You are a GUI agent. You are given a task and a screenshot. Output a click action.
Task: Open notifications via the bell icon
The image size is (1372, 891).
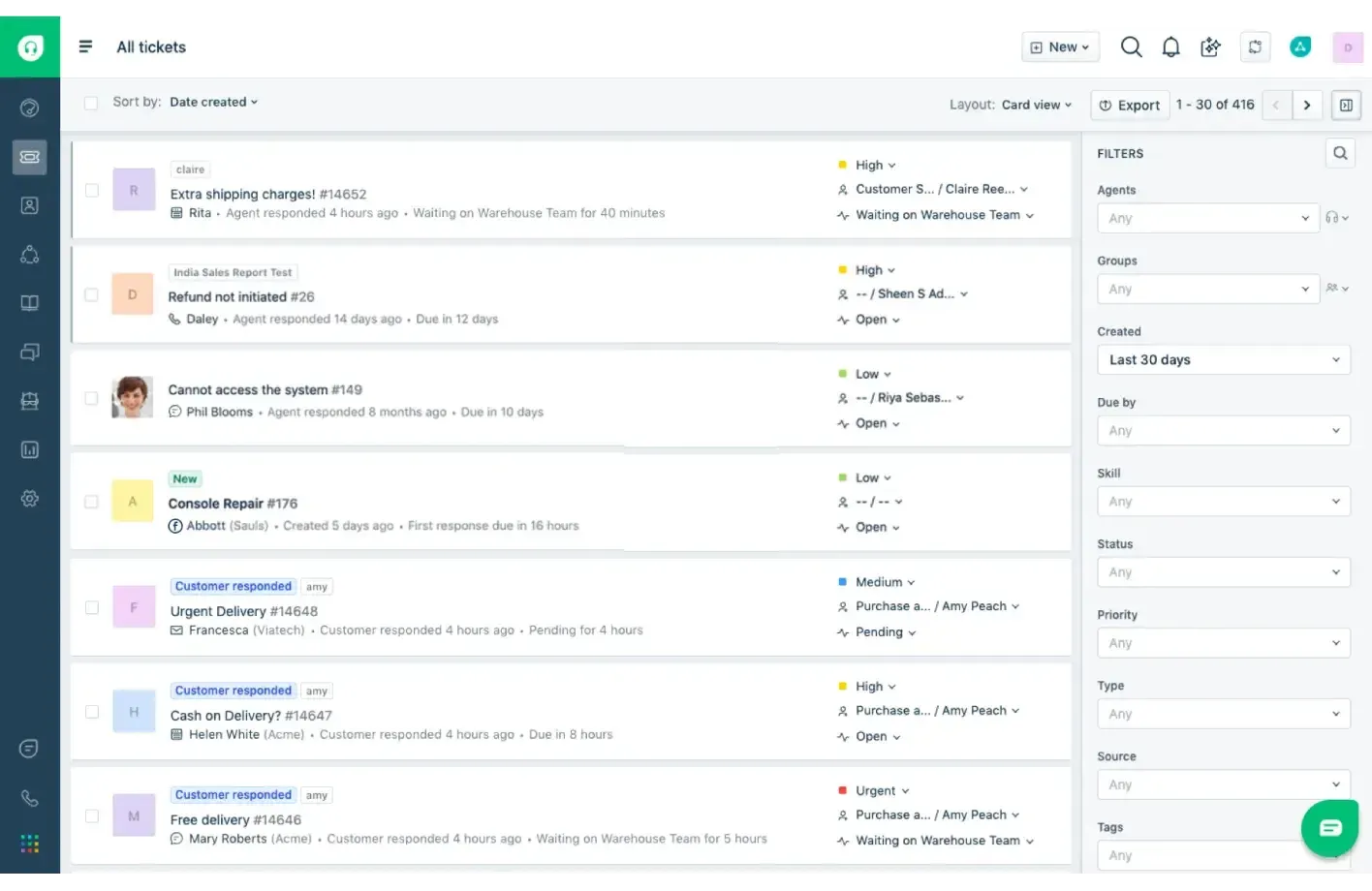point(1170,46)
